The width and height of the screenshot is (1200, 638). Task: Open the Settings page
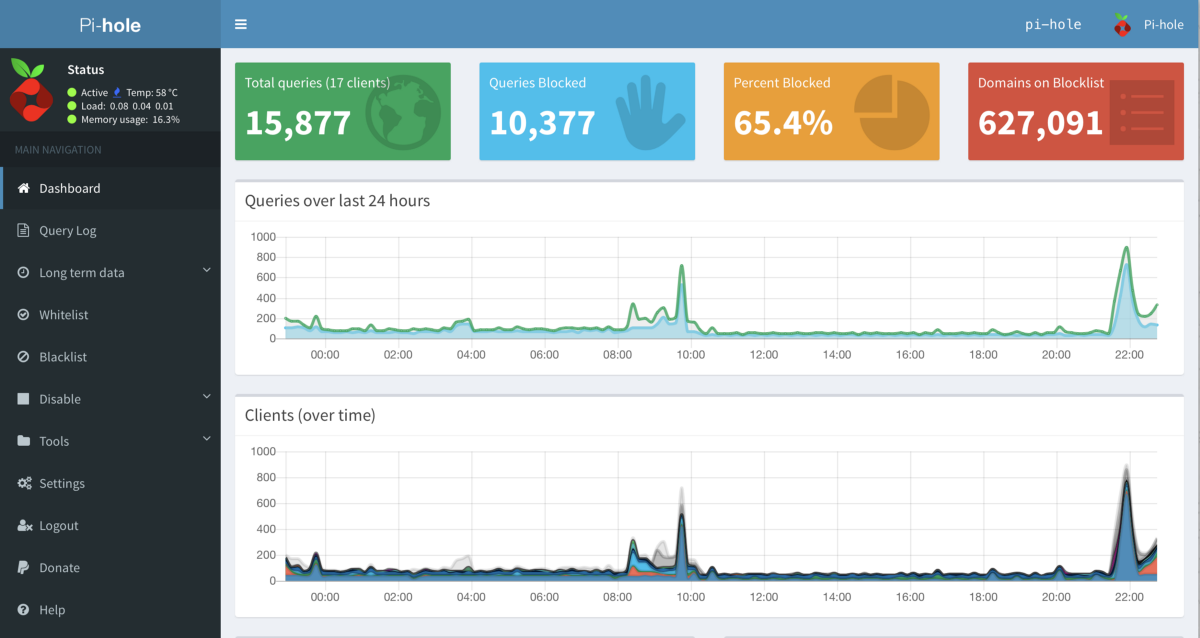[x=110, y=483]
